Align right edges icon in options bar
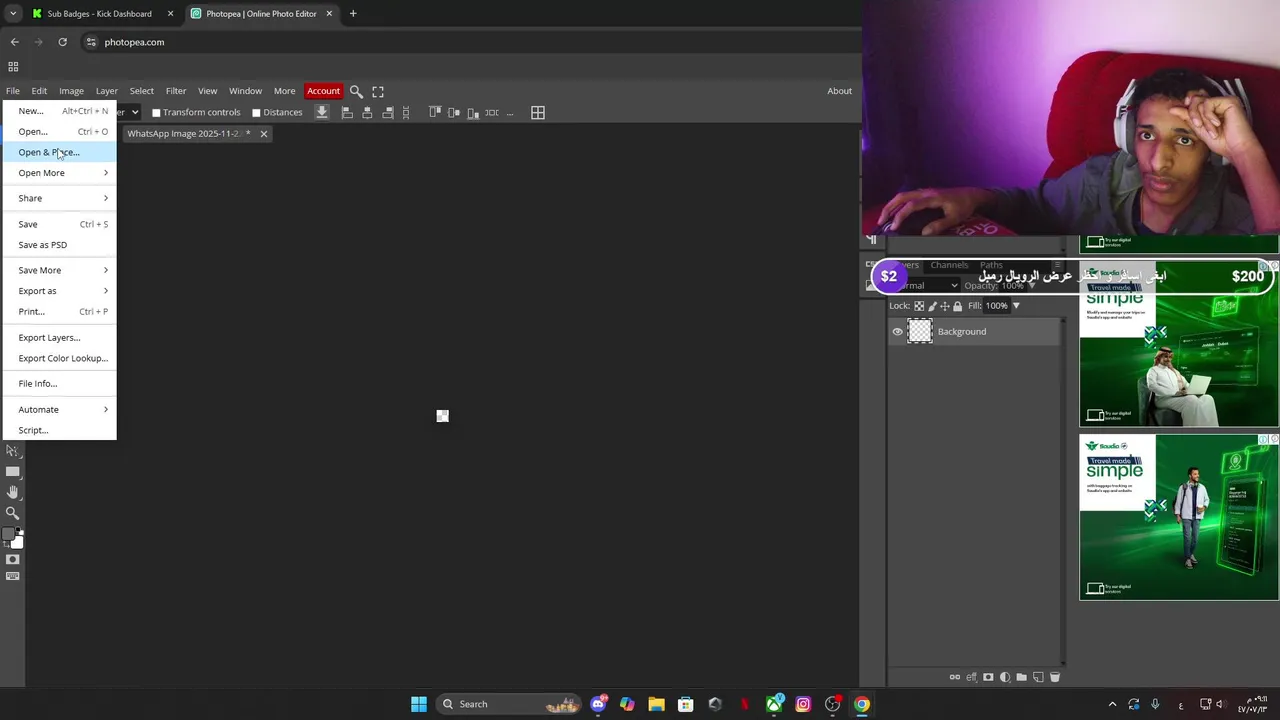 (x=388, y=113)
